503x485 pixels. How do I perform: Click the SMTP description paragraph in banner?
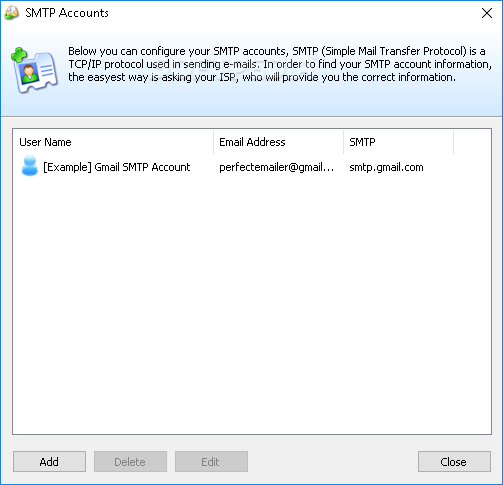tap(280, 64)
